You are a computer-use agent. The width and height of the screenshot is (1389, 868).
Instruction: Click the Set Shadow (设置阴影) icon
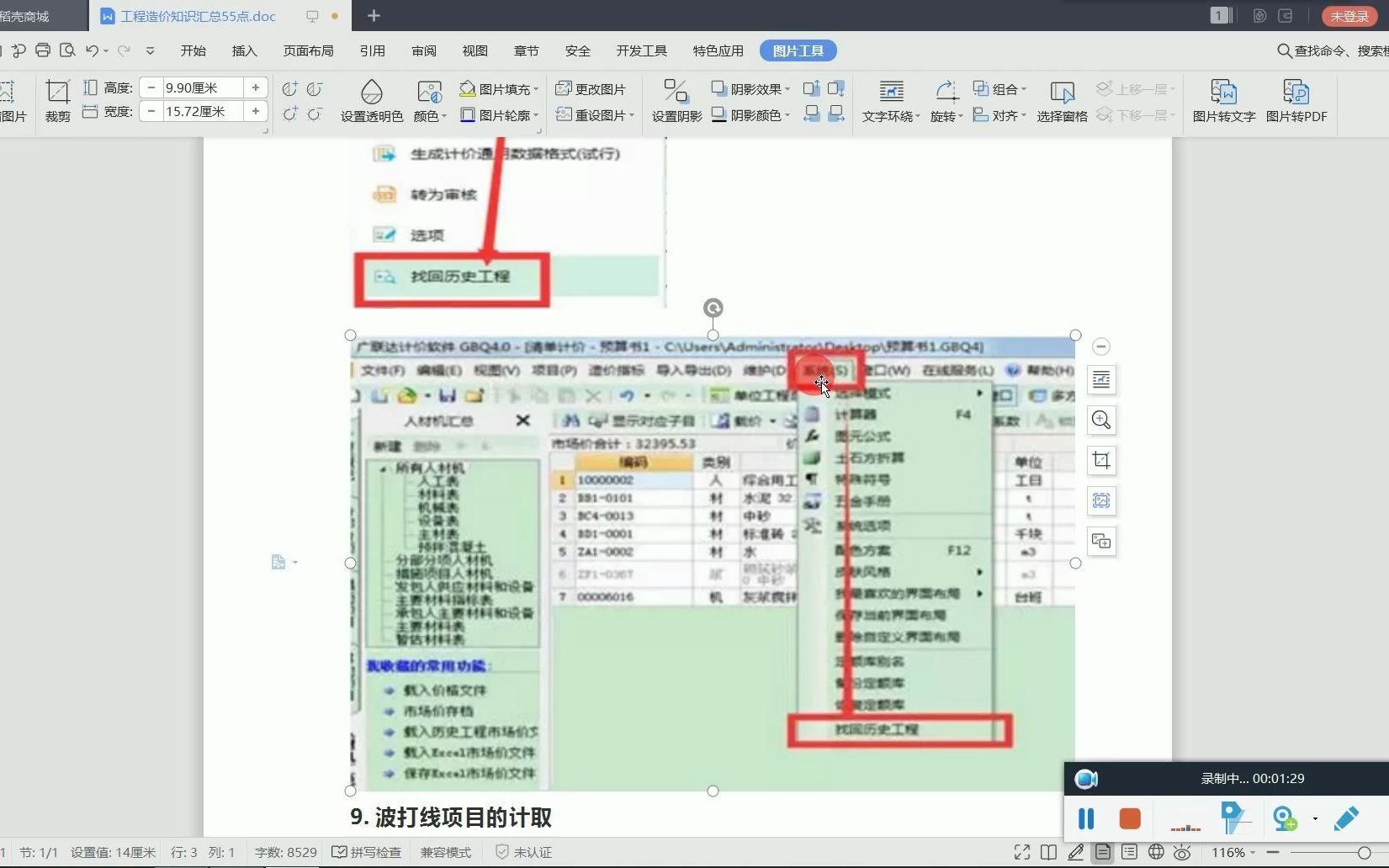coord(676,101)
